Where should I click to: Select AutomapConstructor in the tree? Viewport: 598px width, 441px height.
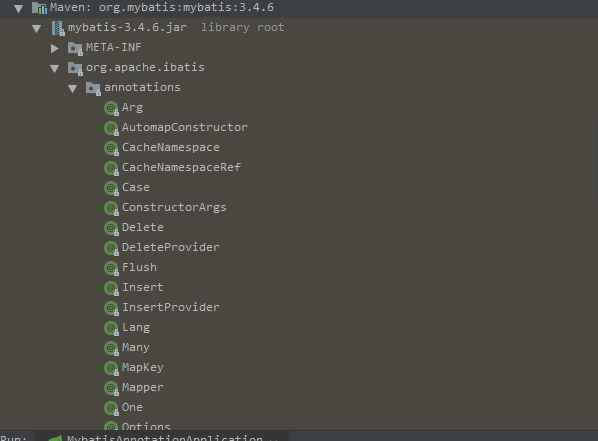click(x=185, y=127)
